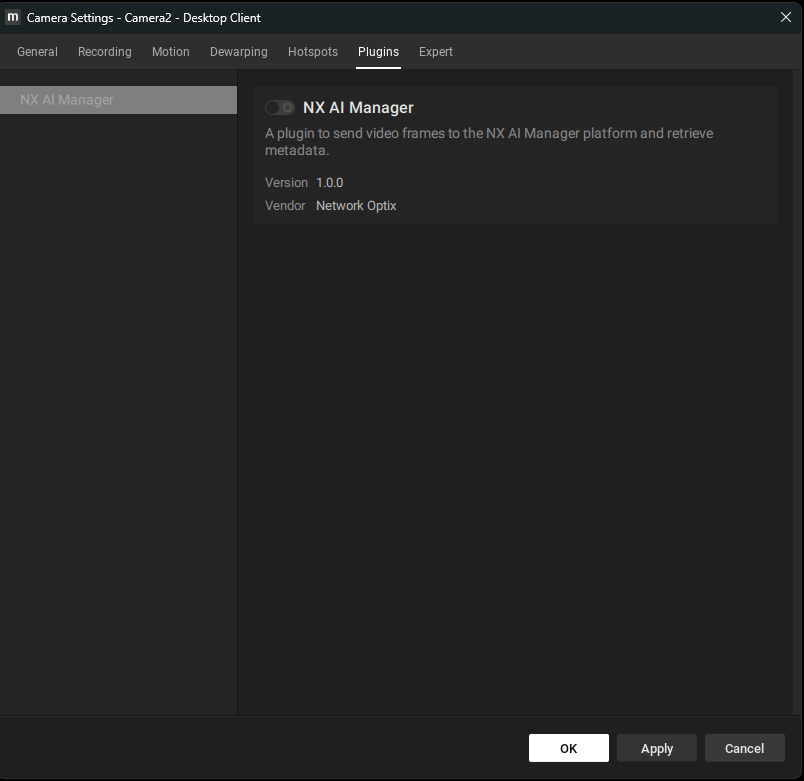Select the Hotspots tab

pyautogui.click(x=313, y=52)
